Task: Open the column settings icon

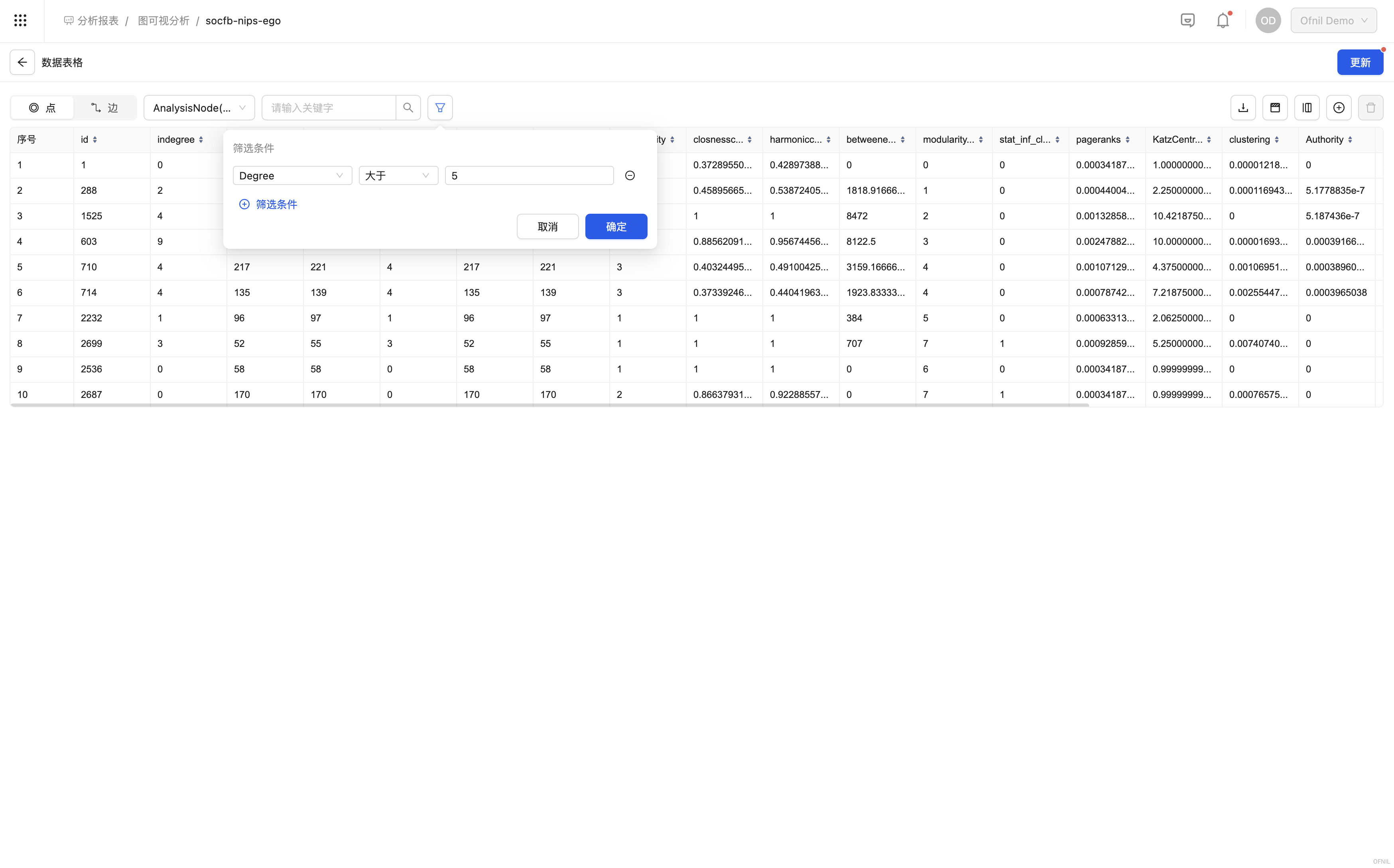Action: pyautogui.click(x=1307, y=107)
